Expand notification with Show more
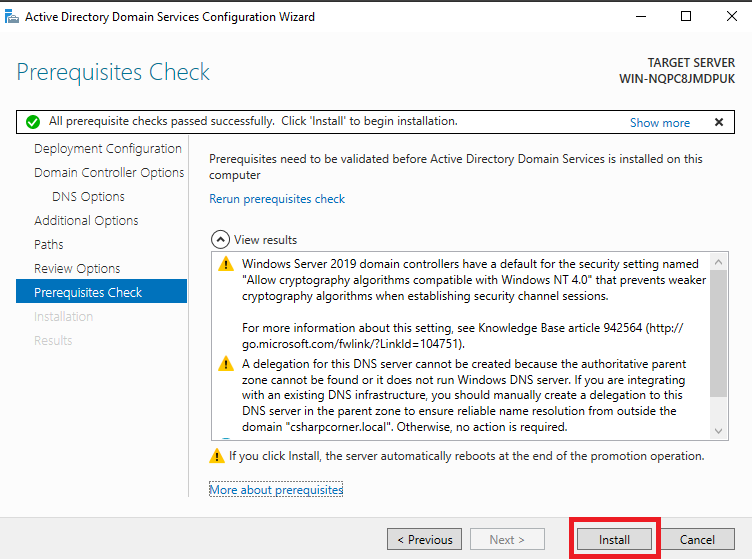This screenshot has height=559, width=752. pyautogui.click(x=659, y=122)
